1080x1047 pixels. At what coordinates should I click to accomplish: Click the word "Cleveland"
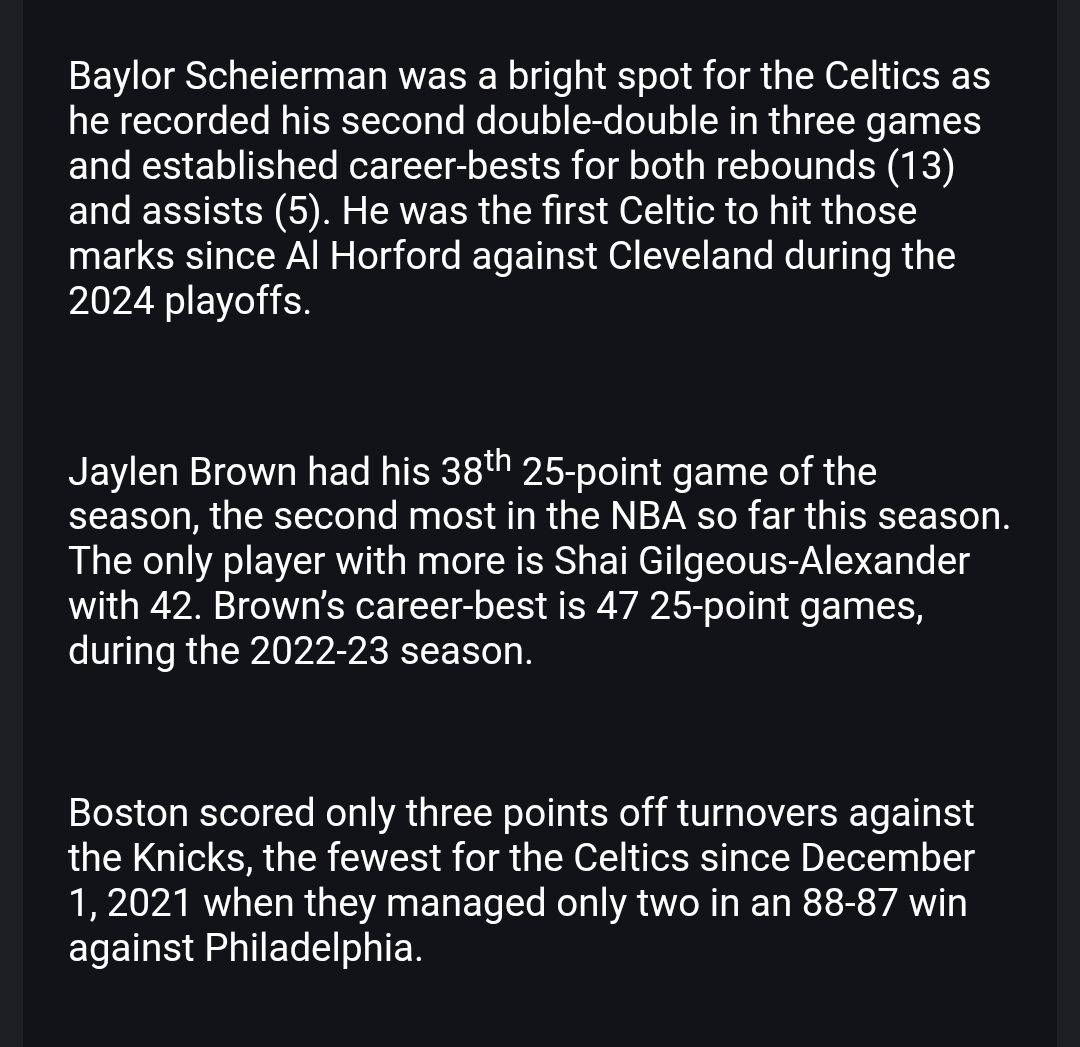pyautogui.click(x=691, y=256)
